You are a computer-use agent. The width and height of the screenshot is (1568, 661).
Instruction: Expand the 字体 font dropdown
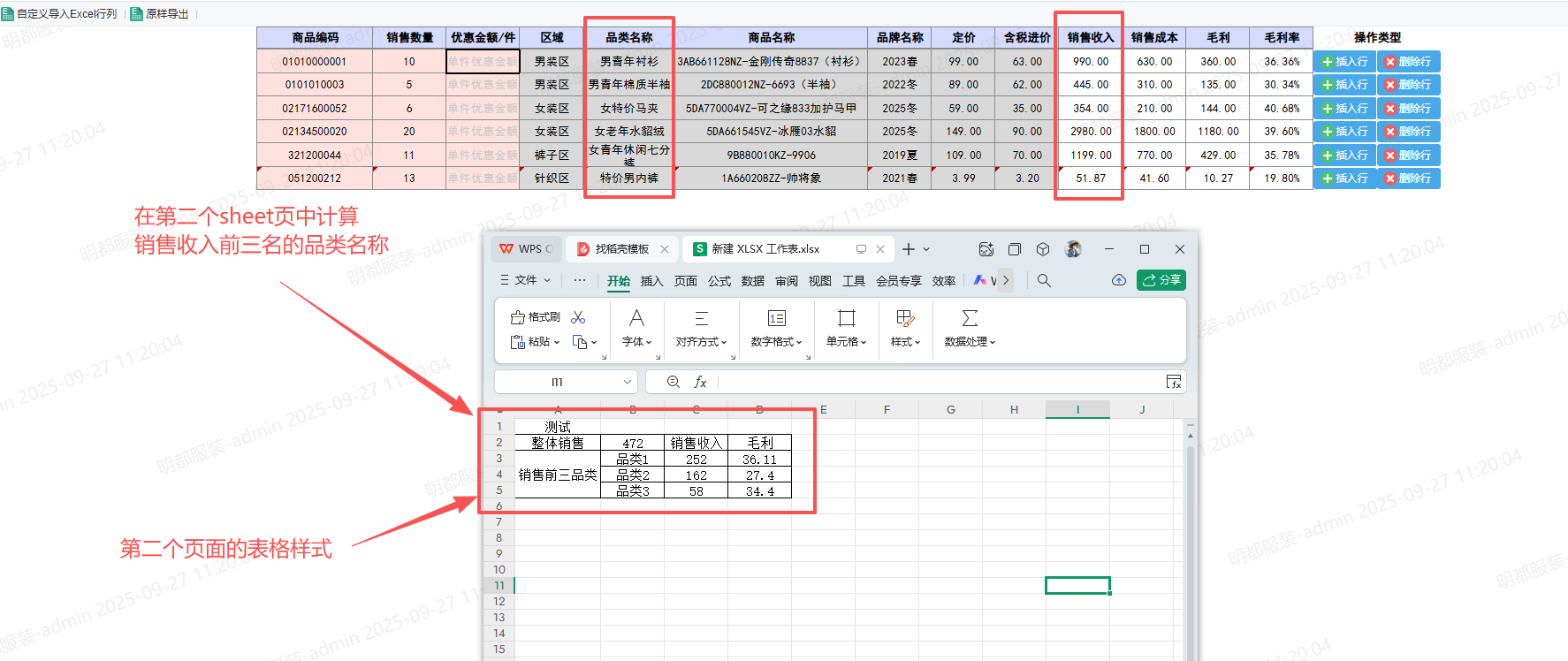[x=636, y=342]
